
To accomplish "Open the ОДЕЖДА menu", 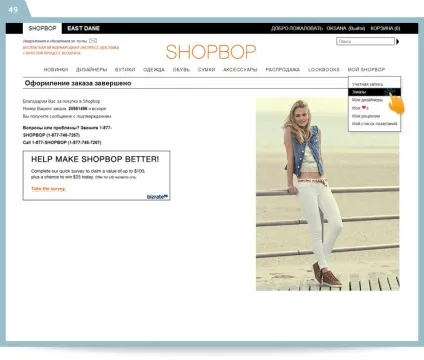I will 154,70.
